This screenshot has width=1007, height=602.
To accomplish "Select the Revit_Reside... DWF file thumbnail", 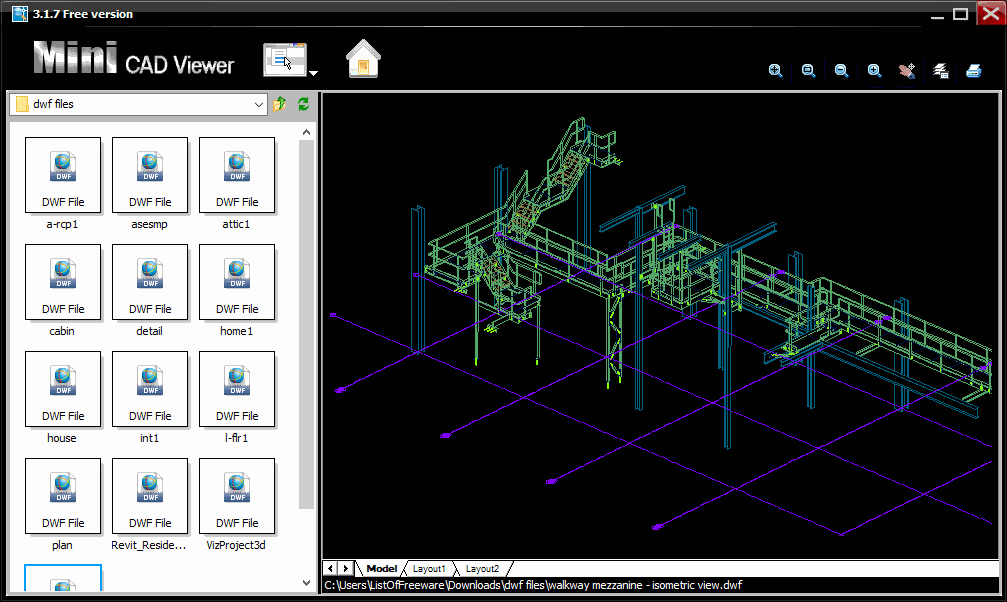I will (150, 496).
